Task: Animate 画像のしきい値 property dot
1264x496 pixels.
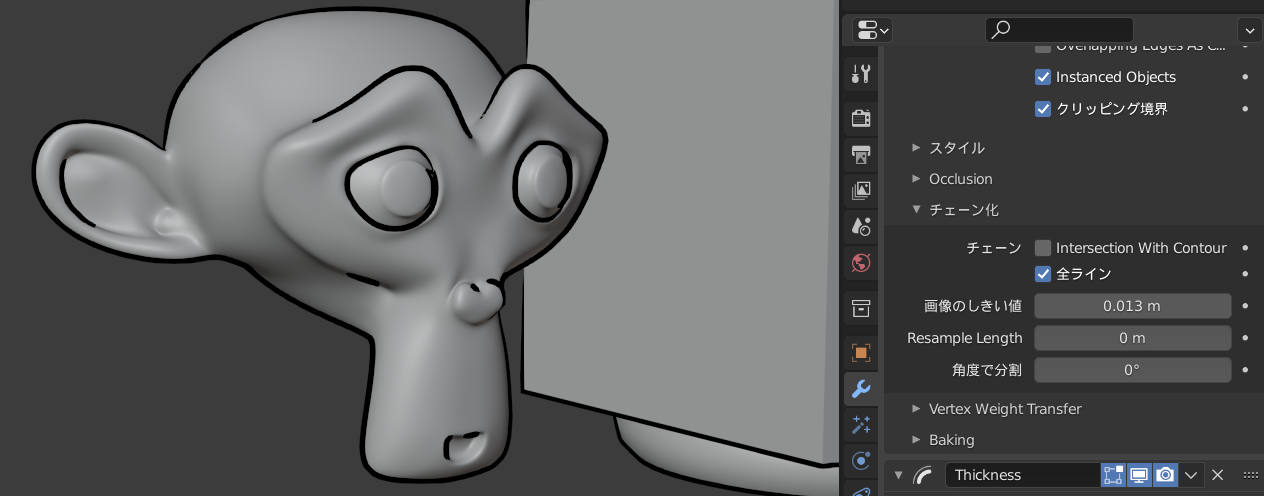Action: (x=1245, y=306)
